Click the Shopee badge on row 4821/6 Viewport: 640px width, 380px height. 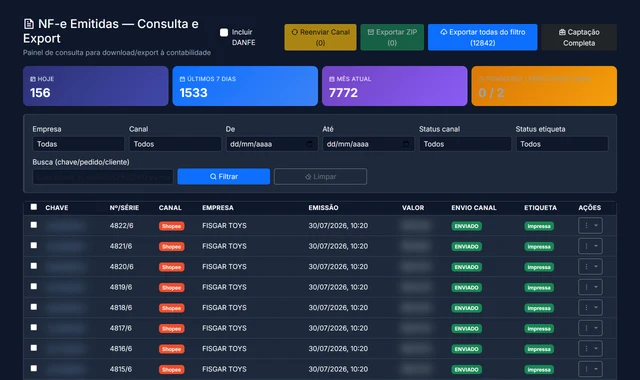171,247
